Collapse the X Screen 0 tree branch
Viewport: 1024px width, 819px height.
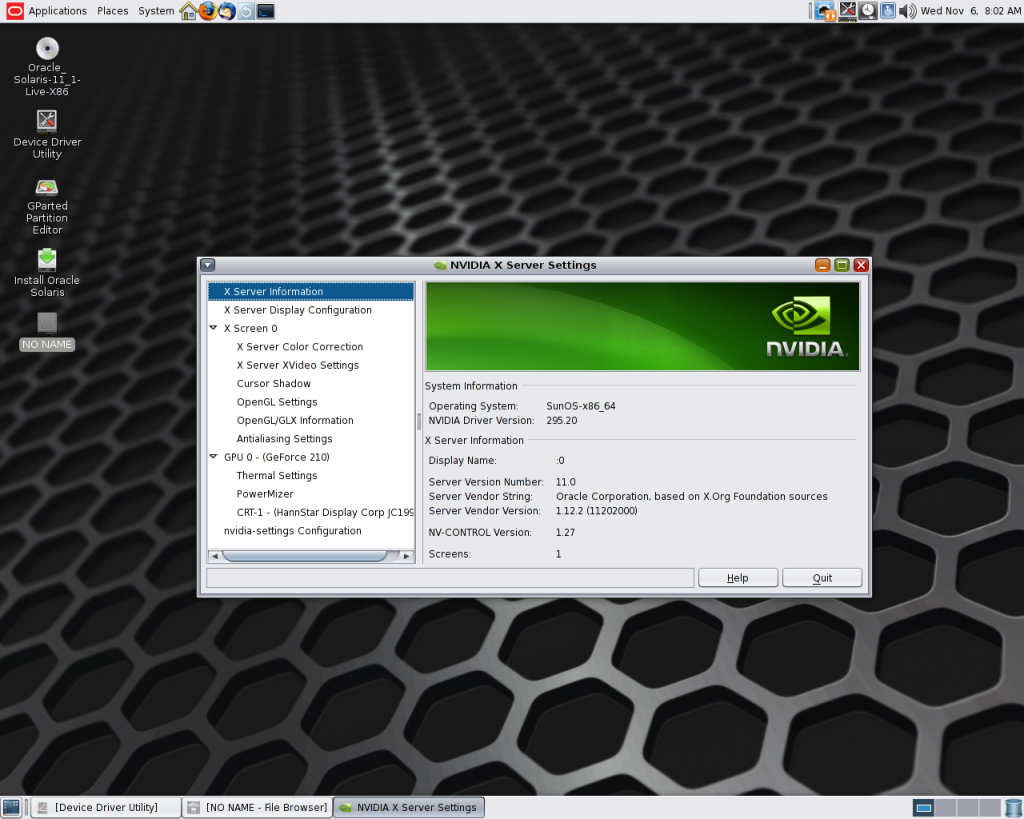tap(213, 328)
